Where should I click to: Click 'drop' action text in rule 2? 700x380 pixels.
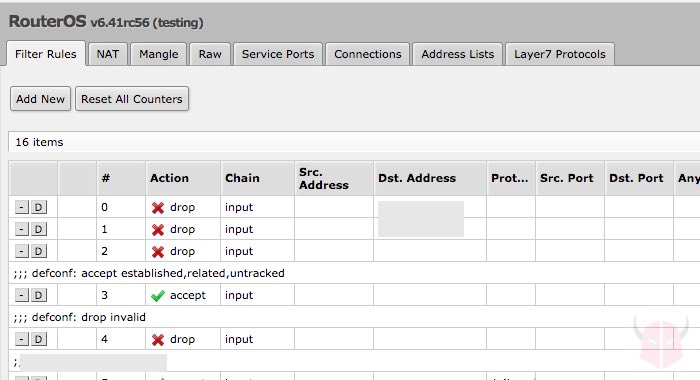tap(182, 251)
